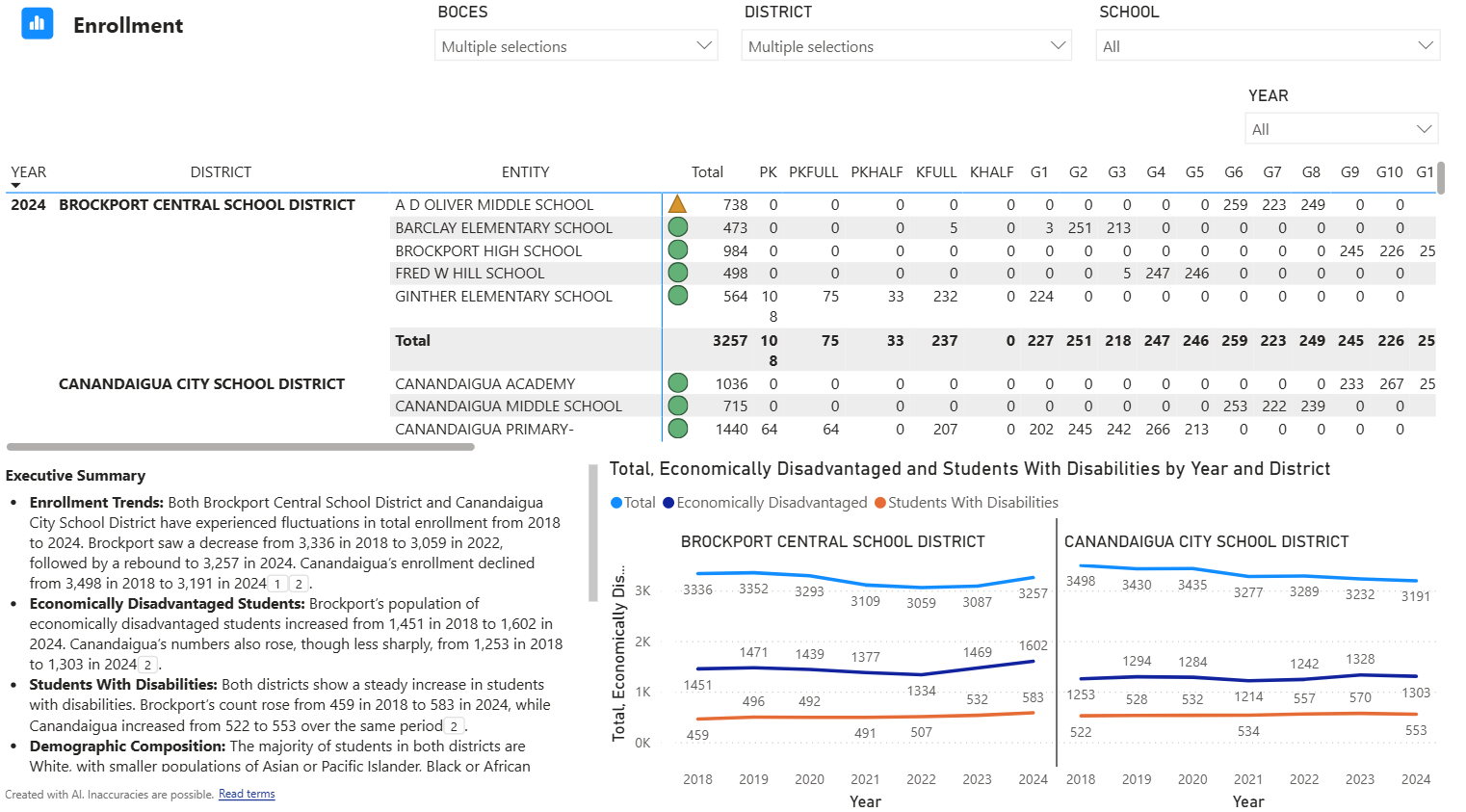Open the YEAR filter dropdown

1340,129
